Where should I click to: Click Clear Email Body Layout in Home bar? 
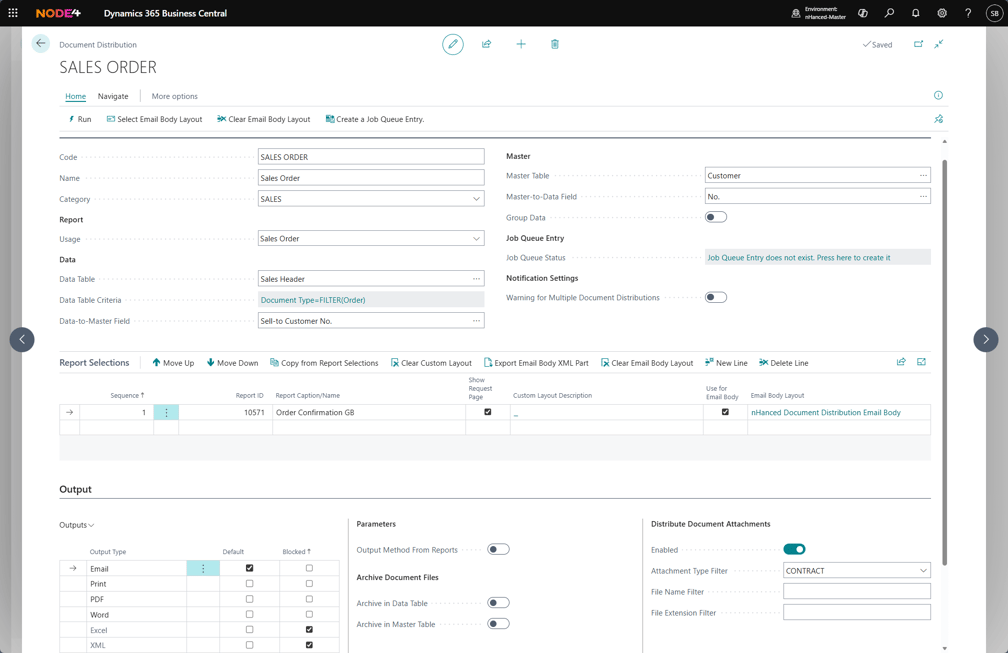click(x=264, y=120)
